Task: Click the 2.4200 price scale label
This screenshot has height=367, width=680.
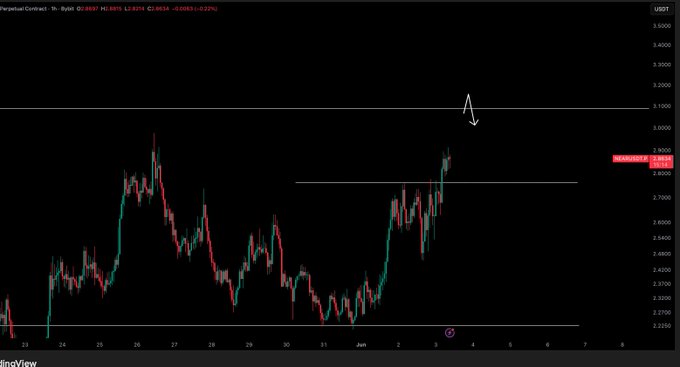Action: (661, 270)
